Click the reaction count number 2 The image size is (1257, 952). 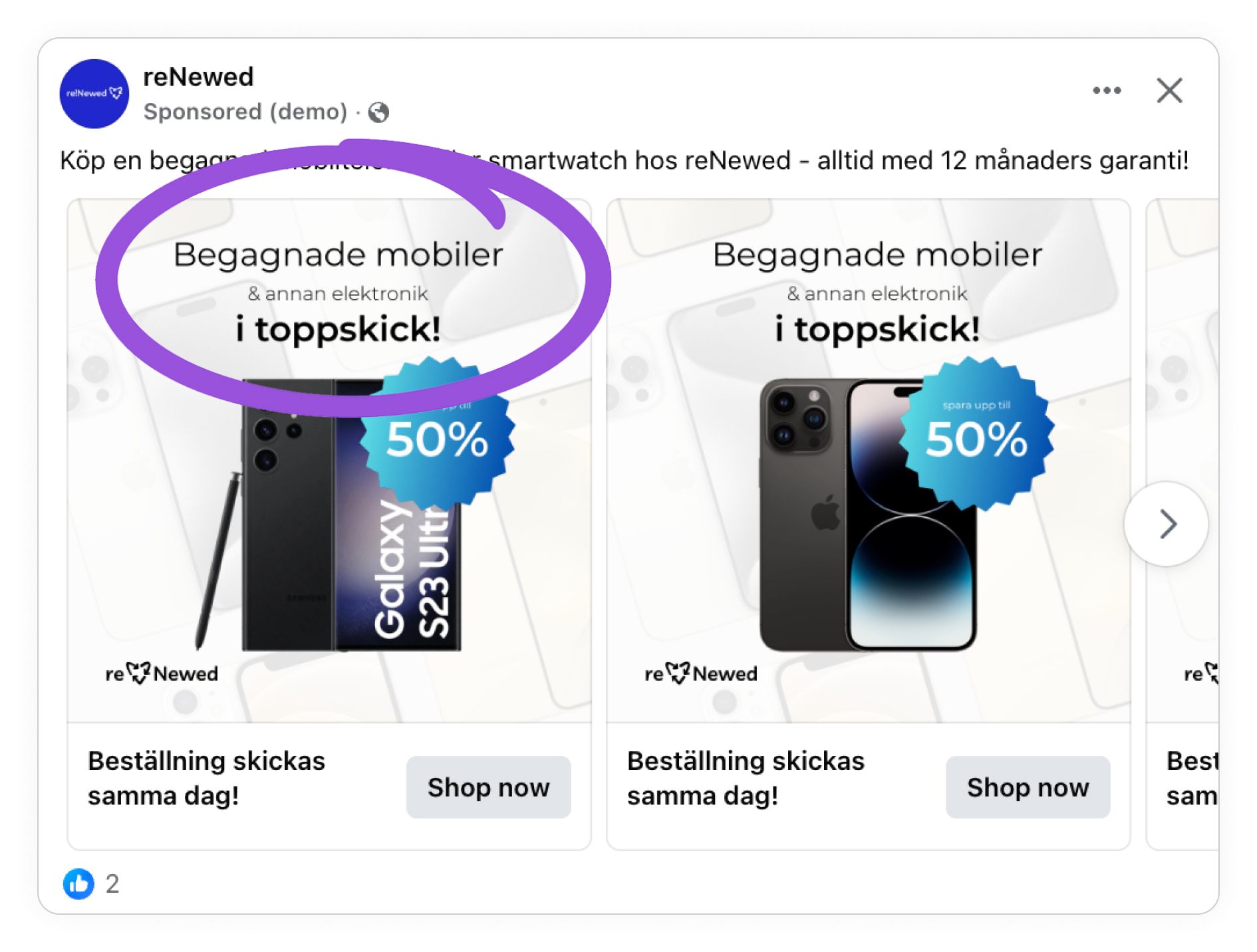coord(112,884)
